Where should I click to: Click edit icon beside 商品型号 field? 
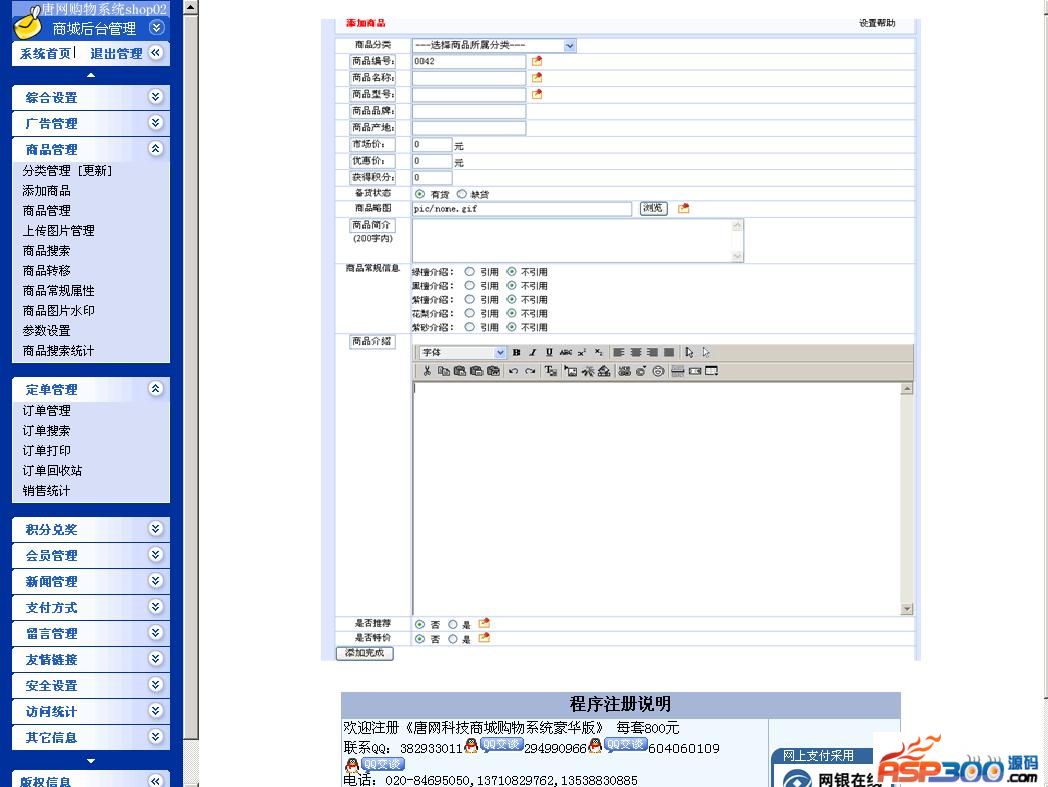[537, 94]
